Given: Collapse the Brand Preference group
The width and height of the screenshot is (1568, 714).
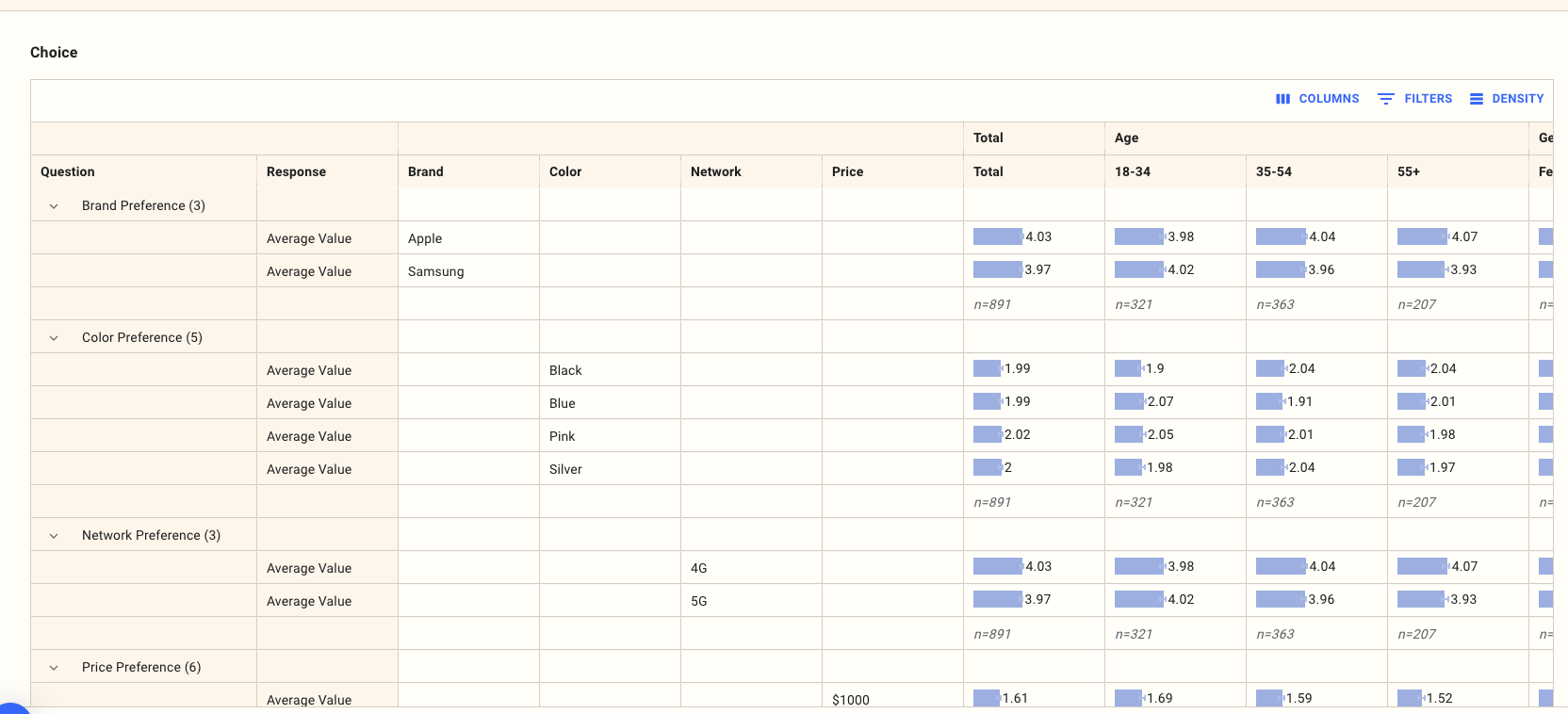Looking at the screenshot, I should pos(54,206).
